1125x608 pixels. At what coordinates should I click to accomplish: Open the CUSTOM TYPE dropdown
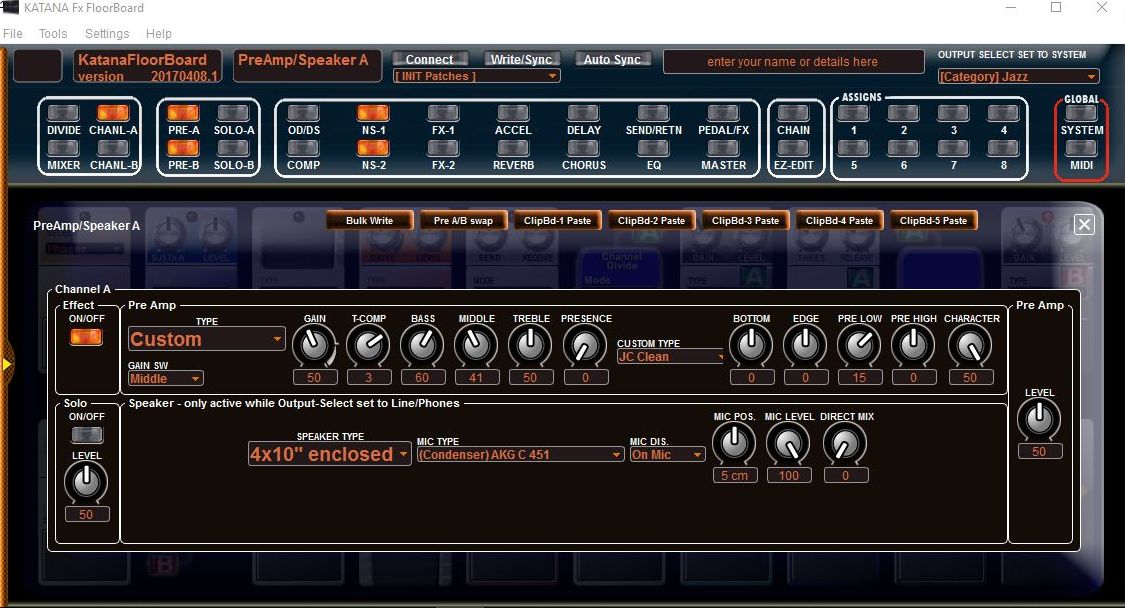671,357
